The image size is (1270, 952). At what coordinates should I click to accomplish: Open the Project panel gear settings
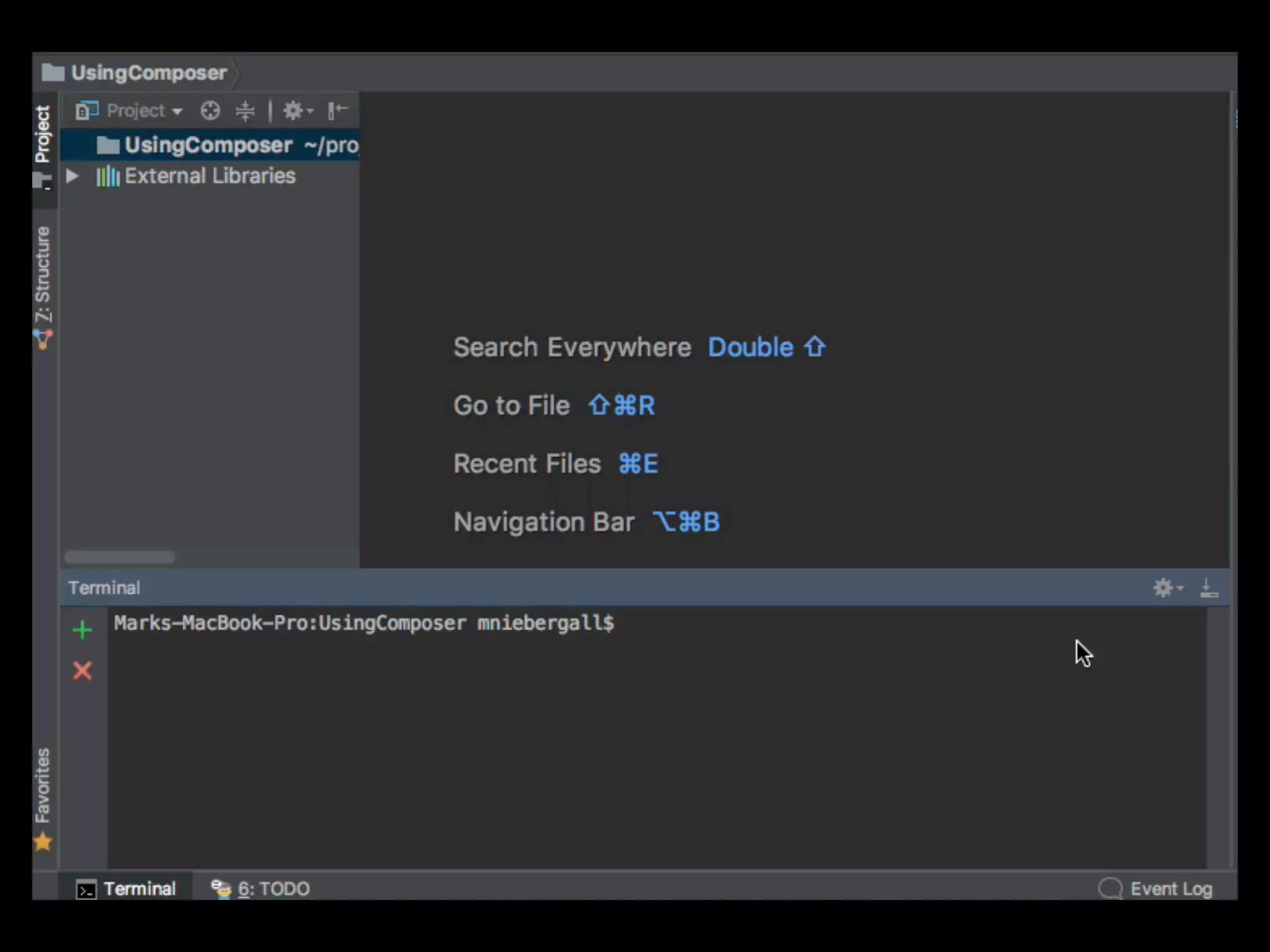click(x=296, y=111)
